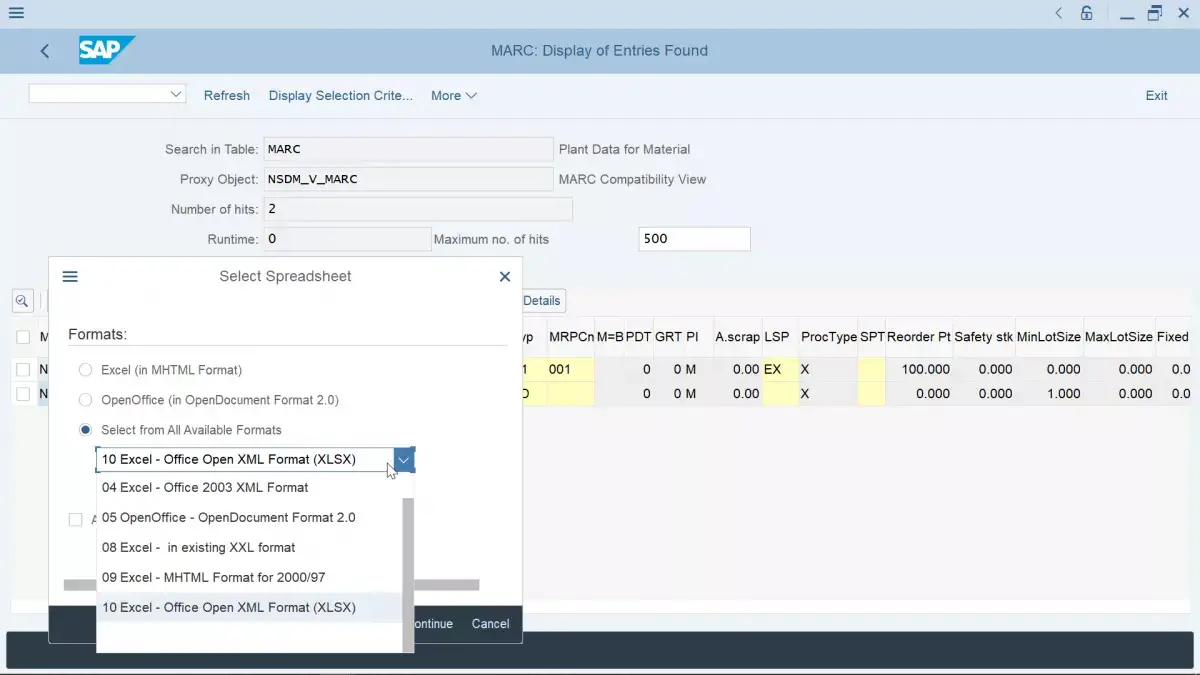Click the unlock padlock icon in the title bar
The image size is (1200, 675).
(1086, 13)
